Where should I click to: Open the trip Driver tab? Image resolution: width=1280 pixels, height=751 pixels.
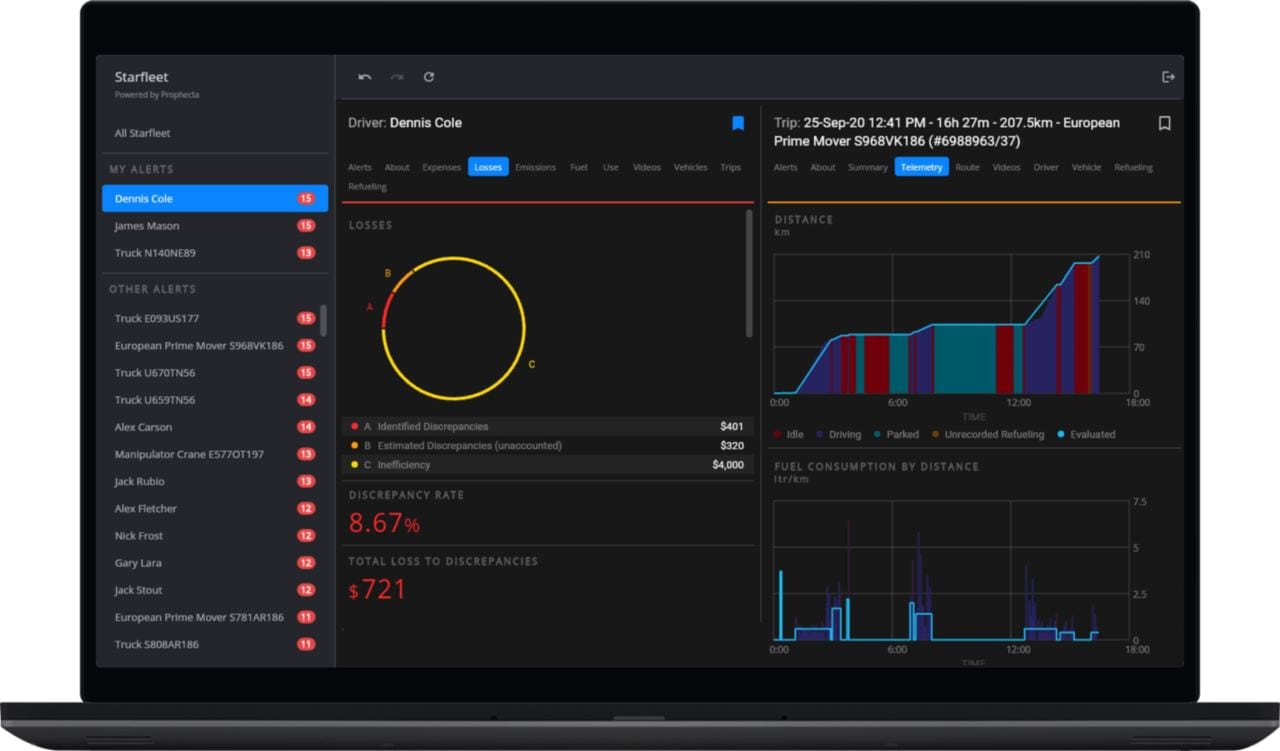coord(1046,167)
